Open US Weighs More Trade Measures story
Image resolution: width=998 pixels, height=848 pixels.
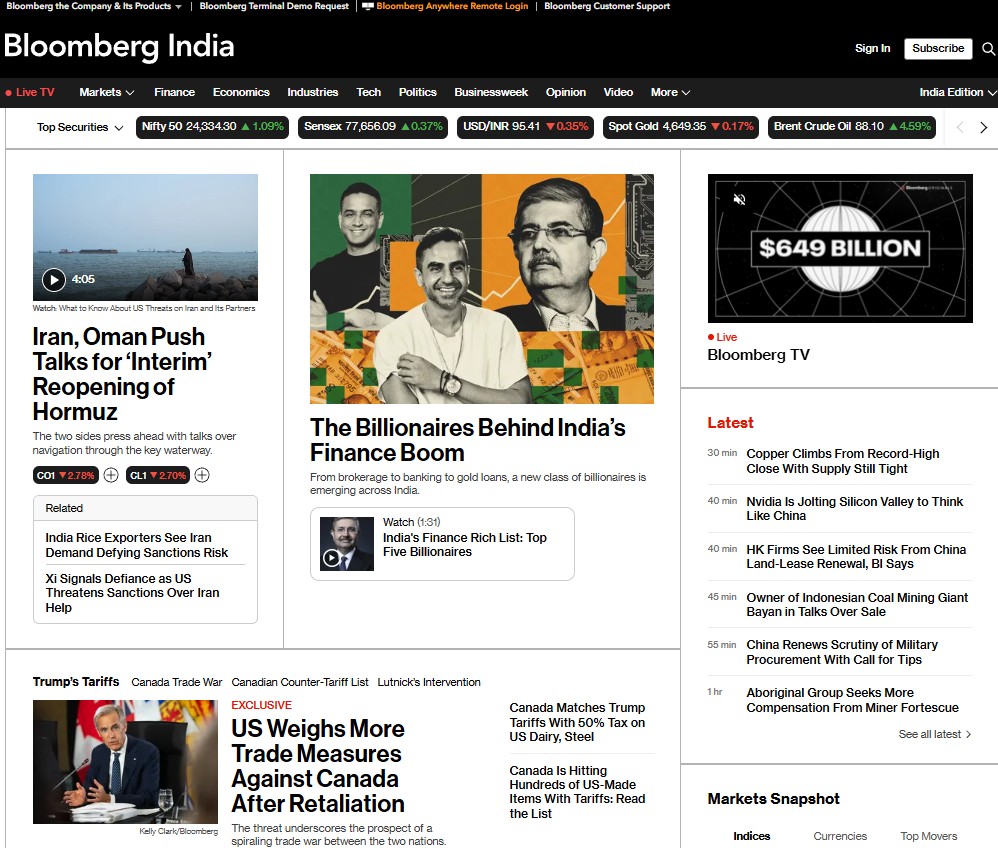[x=318, y=766]
